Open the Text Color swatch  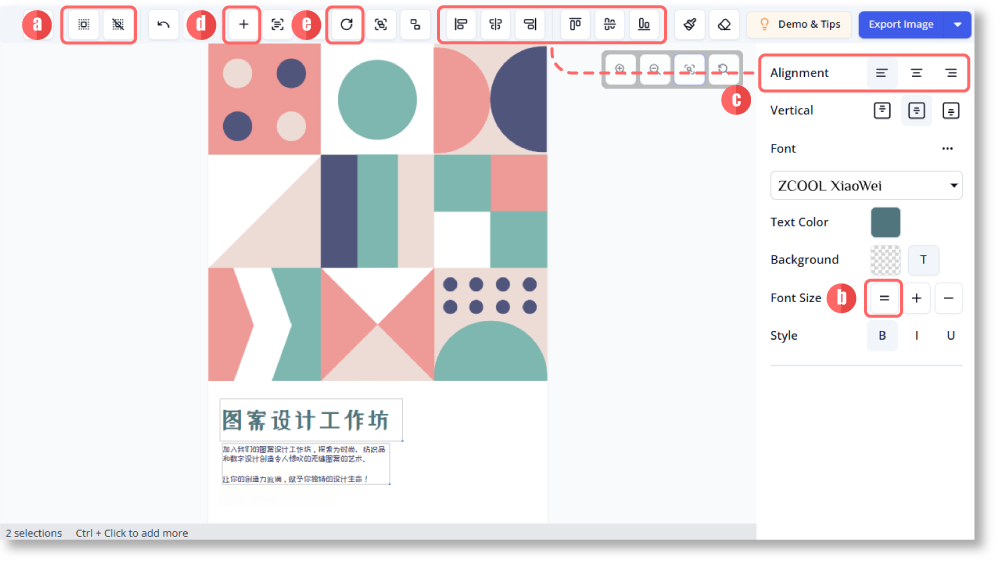(x=885, y=222)
